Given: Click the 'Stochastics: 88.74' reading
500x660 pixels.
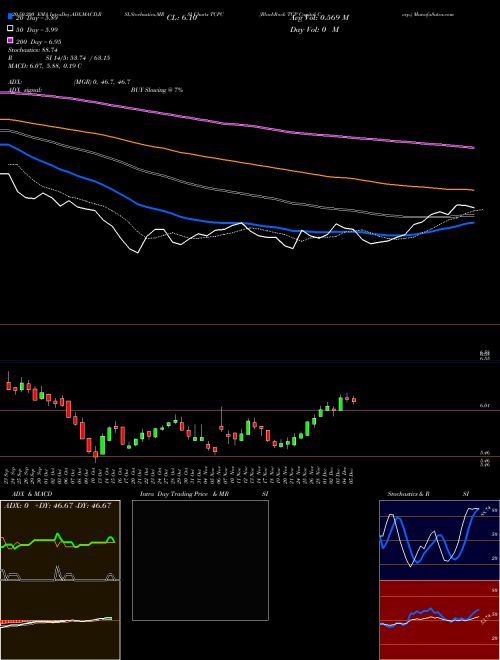Looking at the screenshot, I should pyautogui.click(x=33, y=50).
